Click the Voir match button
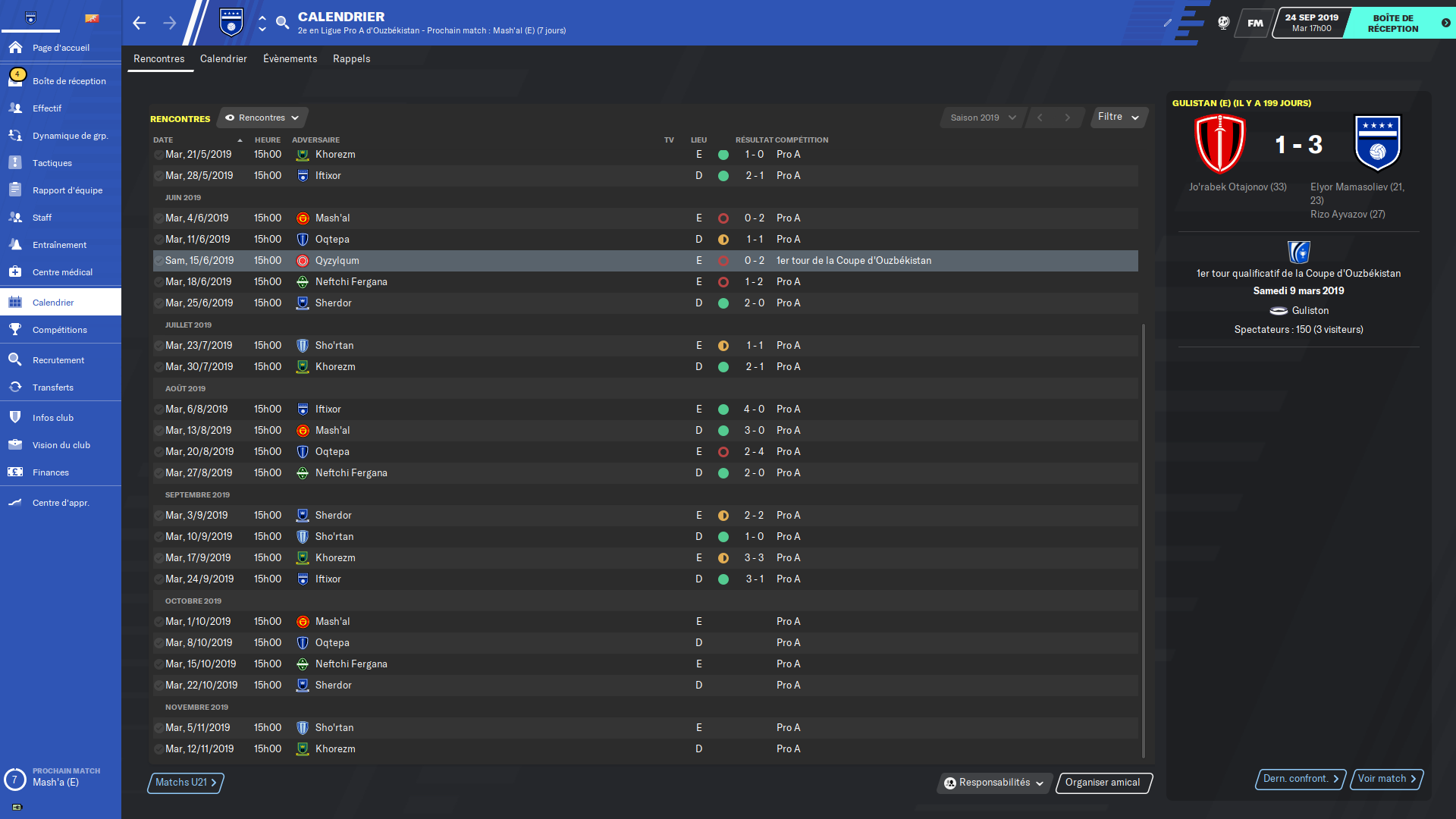Screen dimensions: 1456x819 pos(1386,779)
